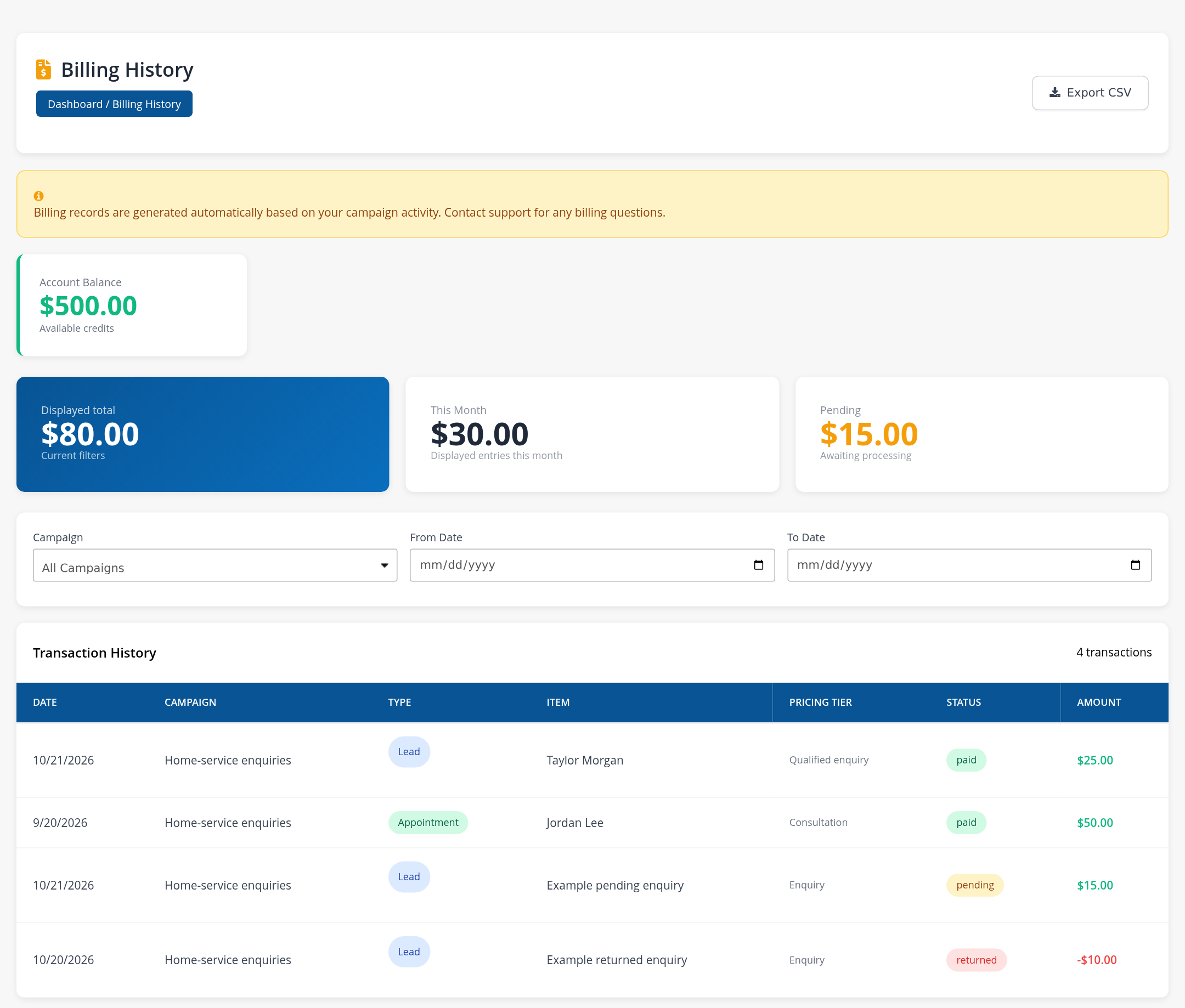Click the Billing History invoice icon
Viewport: 1185px width, 1008px height.
click(43, 69)
